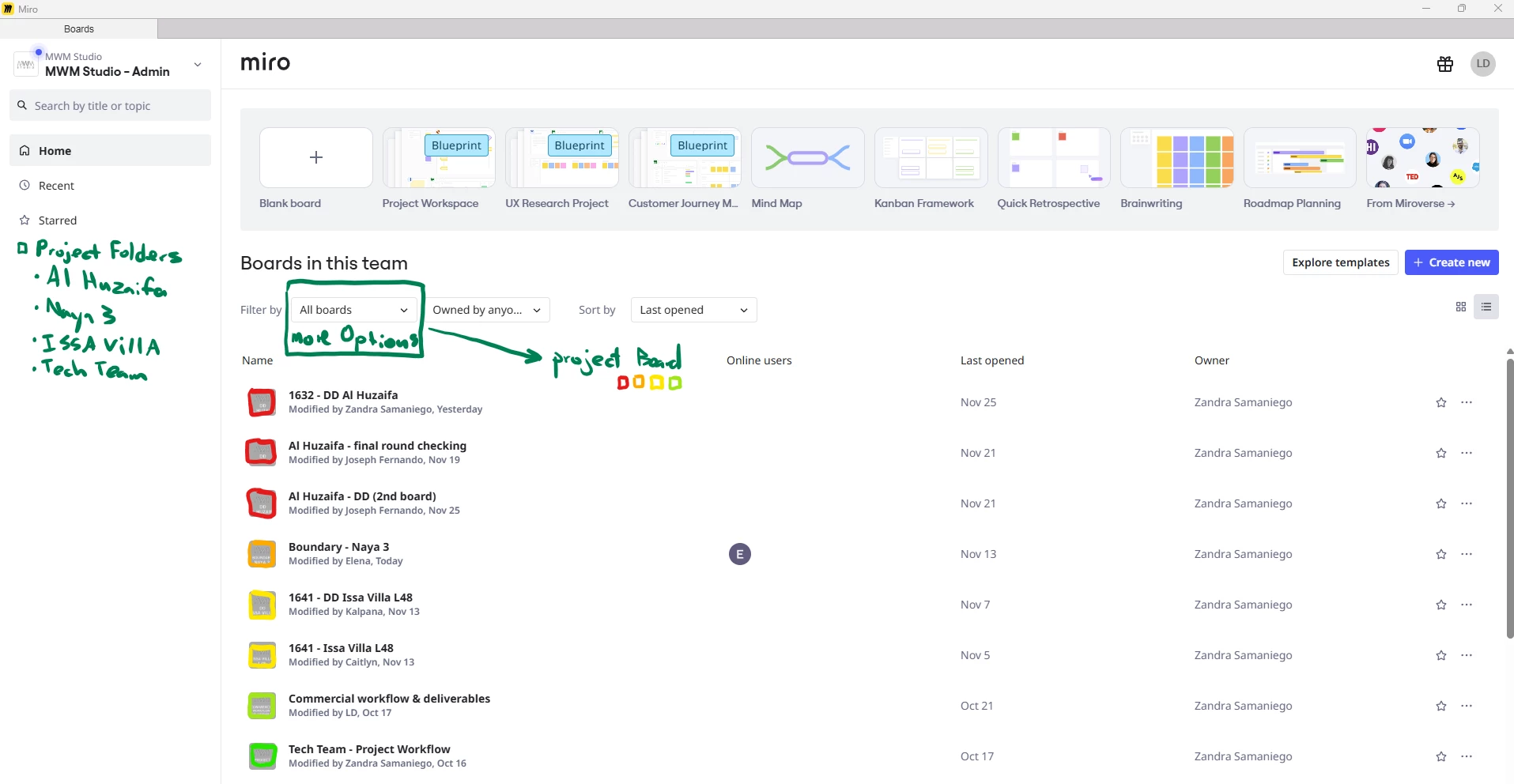This screenshot has width=1514, height=784.
Task: Choose Customer Journey Map template
Action: coord(685,157)
